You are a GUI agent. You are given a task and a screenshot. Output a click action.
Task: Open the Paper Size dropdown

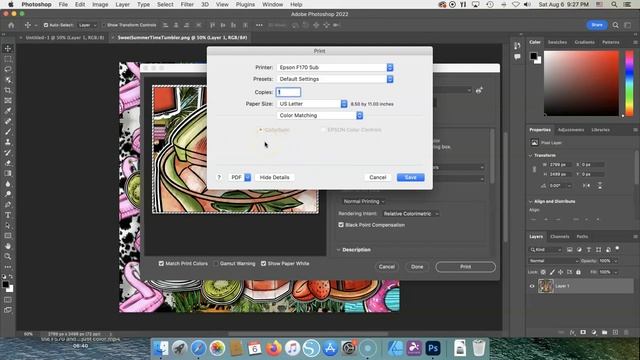312,104
